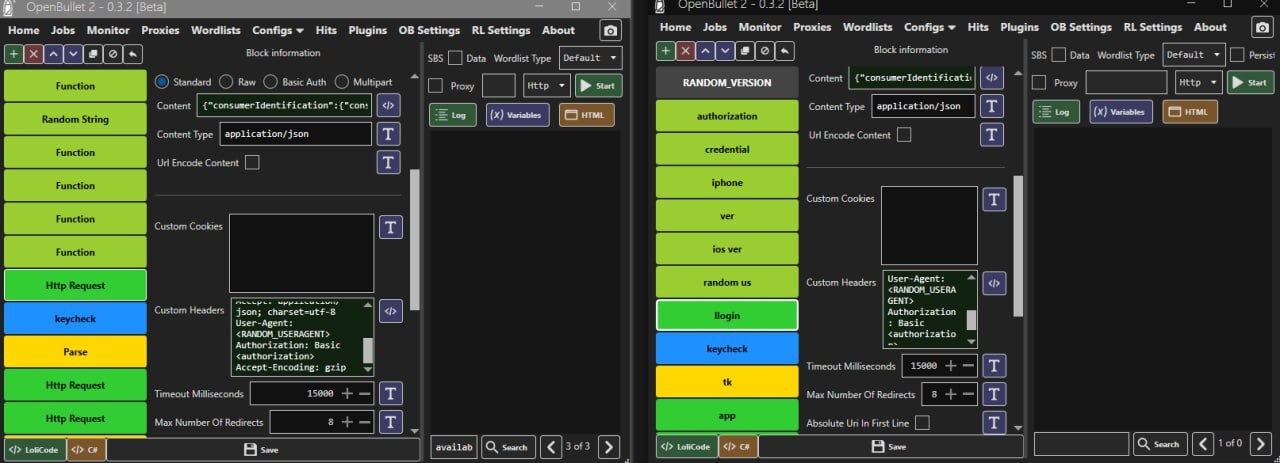The image size is (1280, 463).
Task: Click the red delete block icon in right window
Action: click(x=686, y=50)
